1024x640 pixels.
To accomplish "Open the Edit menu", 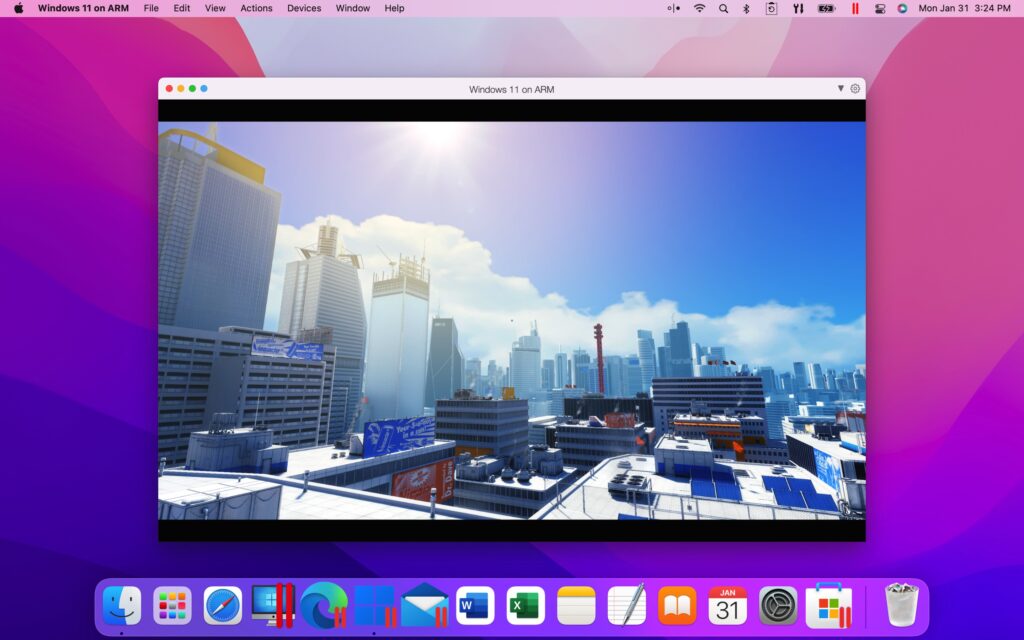I will [182, 8].
